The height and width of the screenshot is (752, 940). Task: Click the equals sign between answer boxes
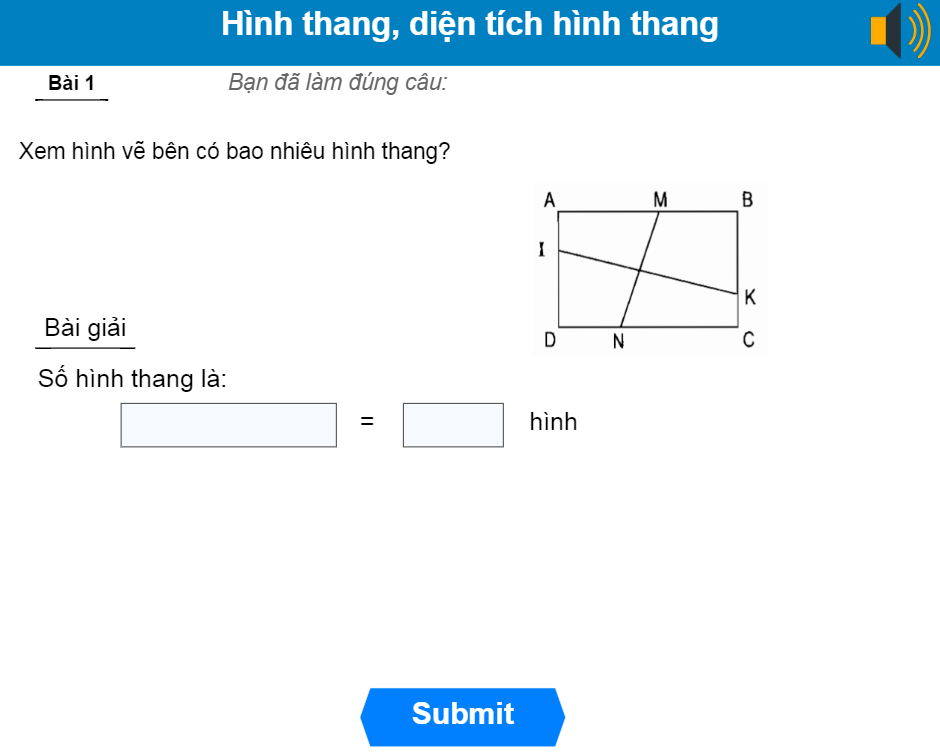(x=367, y=423)
